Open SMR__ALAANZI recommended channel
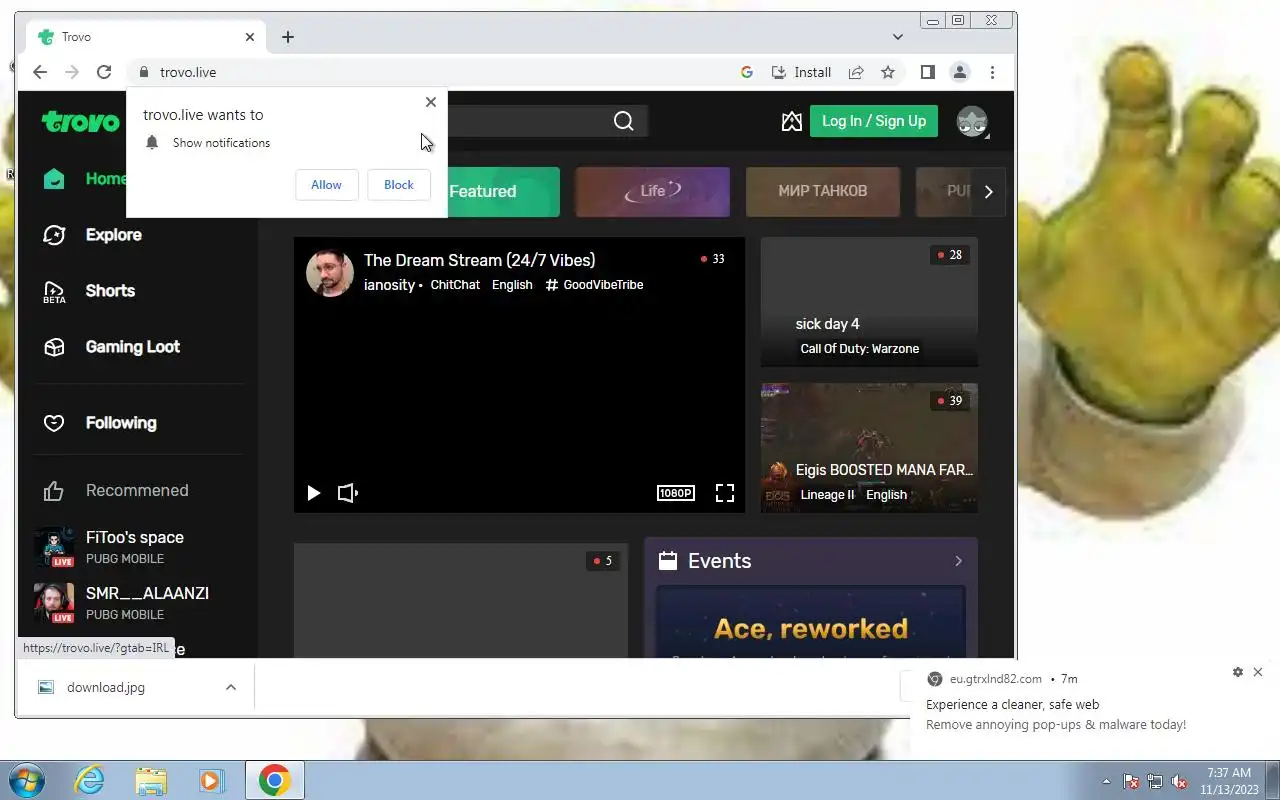 point(136,603)
